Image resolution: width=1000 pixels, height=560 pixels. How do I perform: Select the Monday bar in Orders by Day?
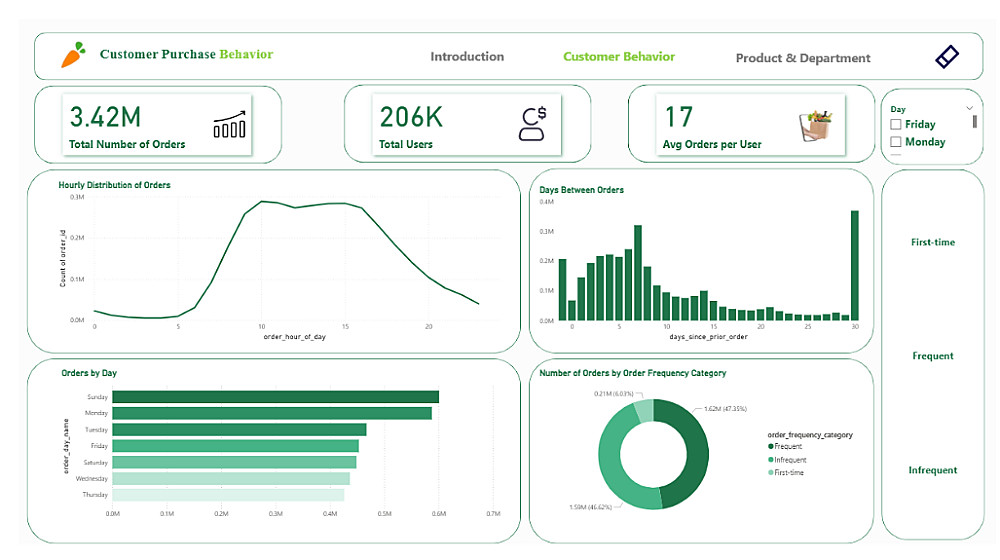coord(272,413)
